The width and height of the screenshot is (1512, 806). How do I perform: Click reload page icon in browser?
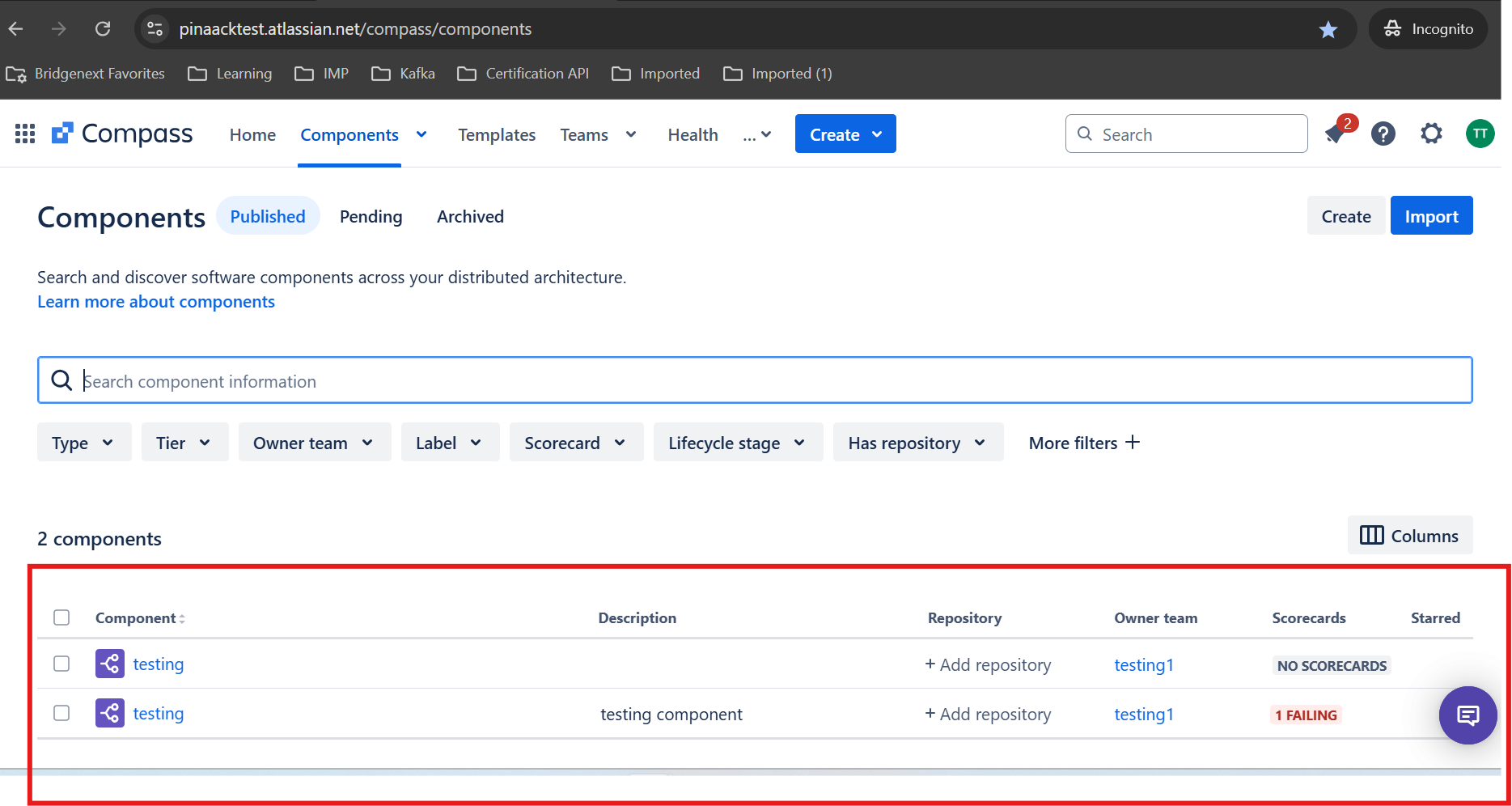click(x=103, y=29)
